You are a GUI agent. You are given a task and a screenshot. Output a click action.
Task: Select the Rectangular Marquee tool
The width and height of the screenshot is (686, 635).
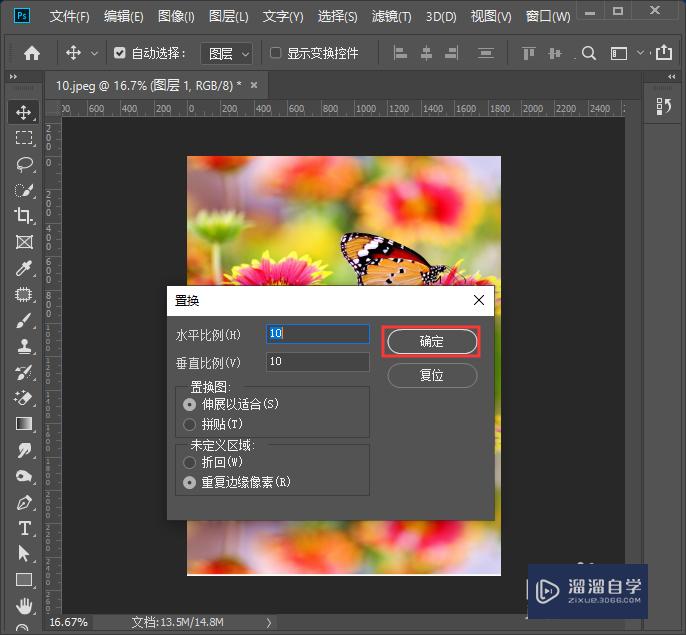point(24,138)
